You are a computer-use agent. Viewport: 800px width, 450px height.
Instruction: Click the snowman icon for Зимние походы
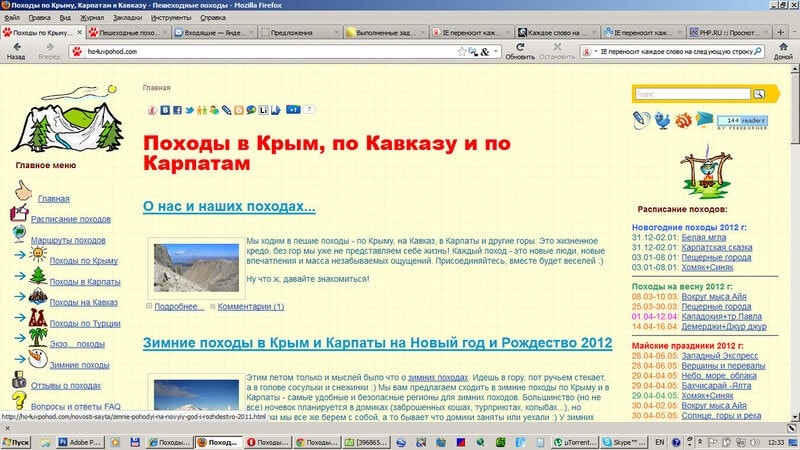(x=37, y=361)
